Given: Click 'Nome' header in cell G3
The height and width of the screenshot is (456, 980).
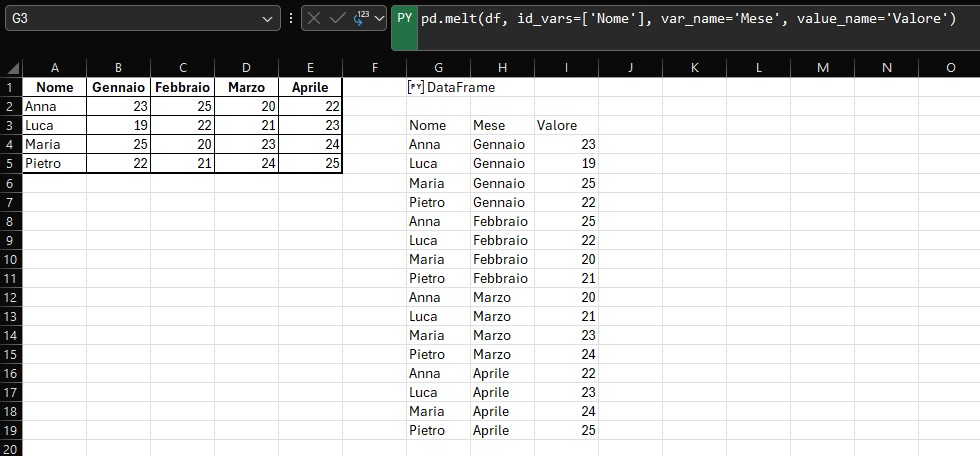Looking at the screenshot, I should (428, 126).
